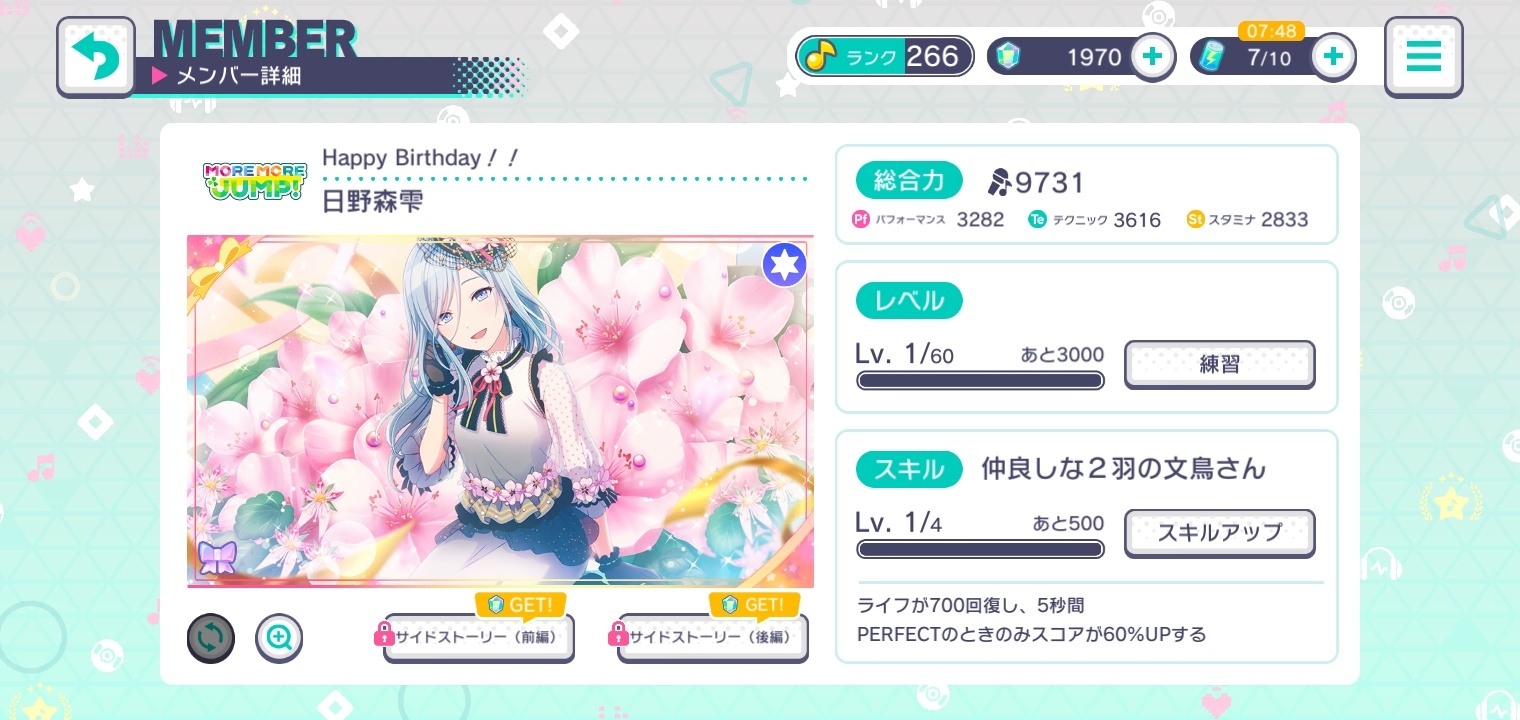1520x720 pixels.
Task: Refill live bonus with plus button
Action: tap(1332, 57)
